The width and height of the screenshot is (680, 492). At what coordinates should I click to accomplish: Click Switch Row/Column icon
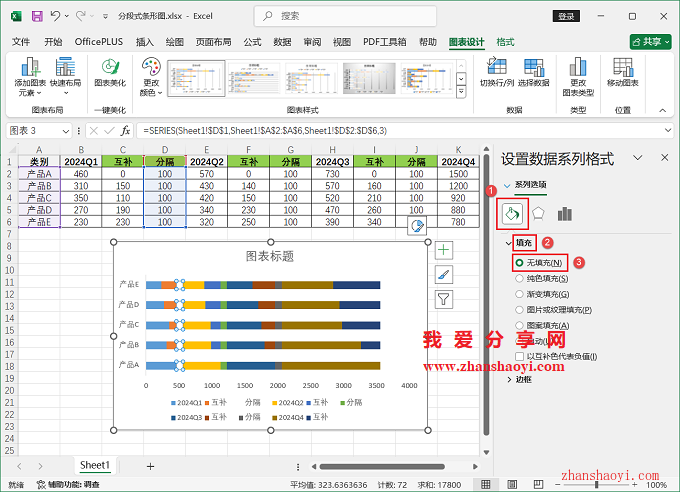(497, 69)
